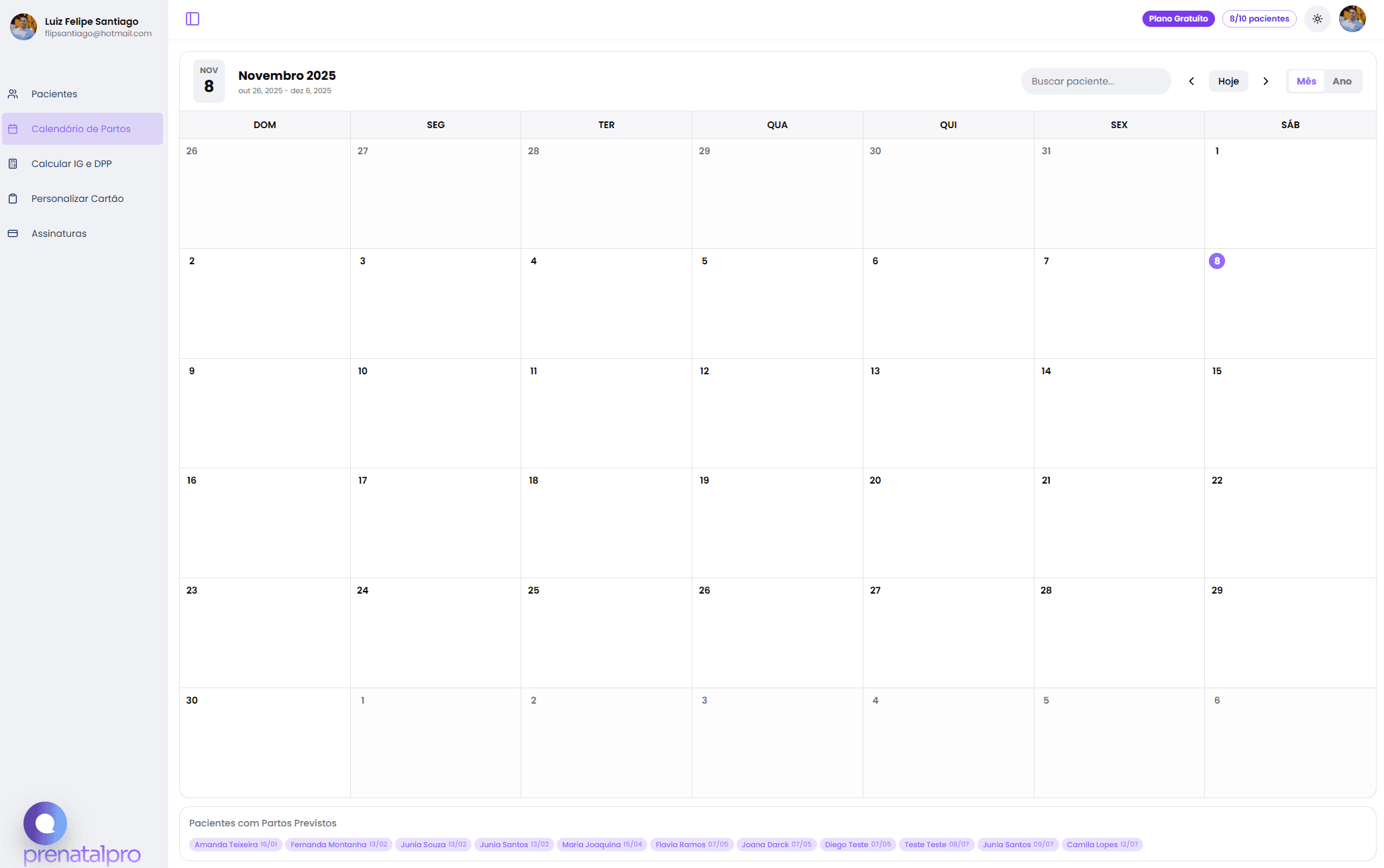Collapse the sidebar with the panel icon
The width and height of the screenshot is (1384, 868).
193,19
